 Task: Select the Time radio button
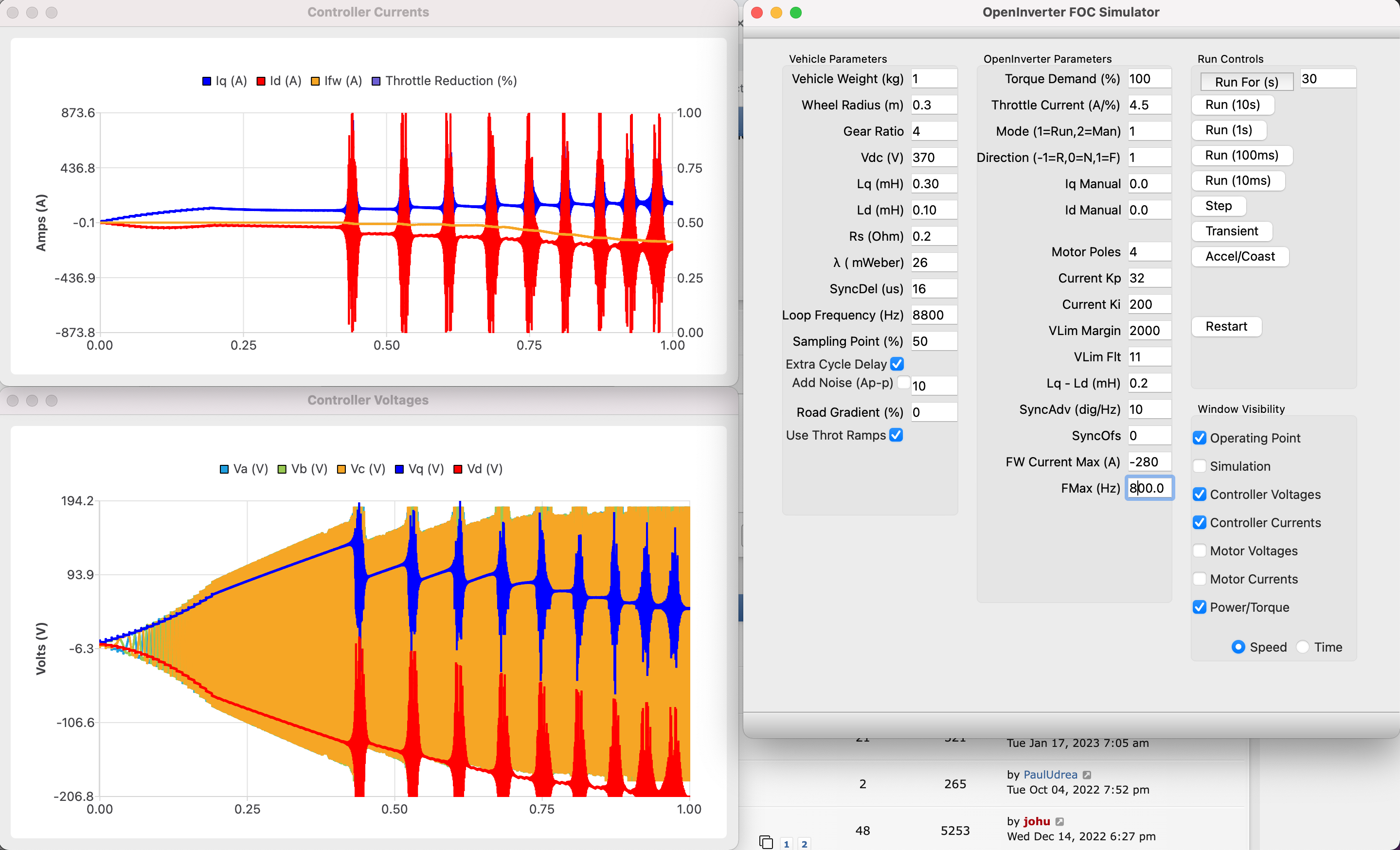coord(1303,647)
